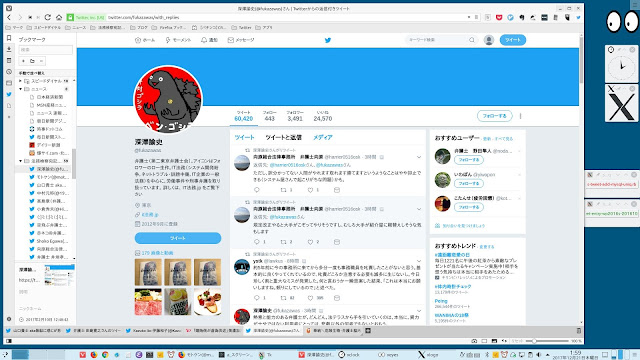Open フォロワー 3,491 count
The width and height of the screenshot is (640, 360).
[295, 116]
